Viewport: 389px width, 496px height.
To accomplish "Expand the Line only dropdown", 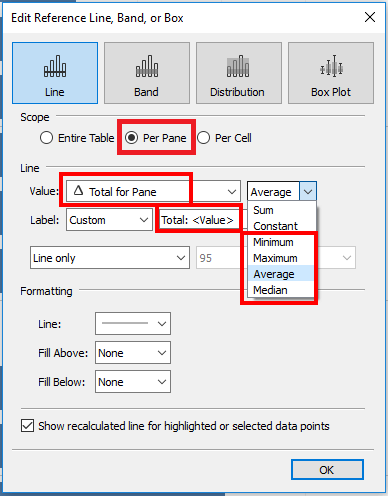I will [110, 258].
